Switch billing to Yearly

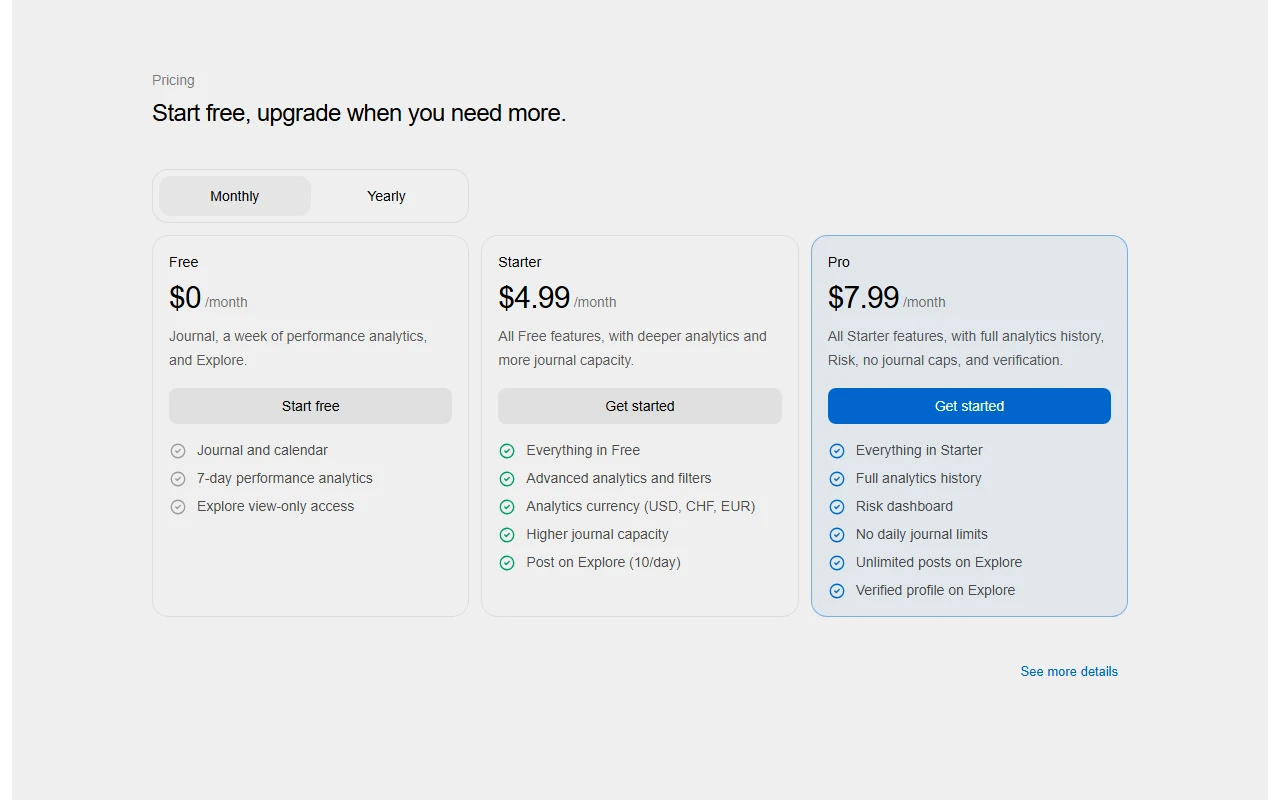click(386, 196)
